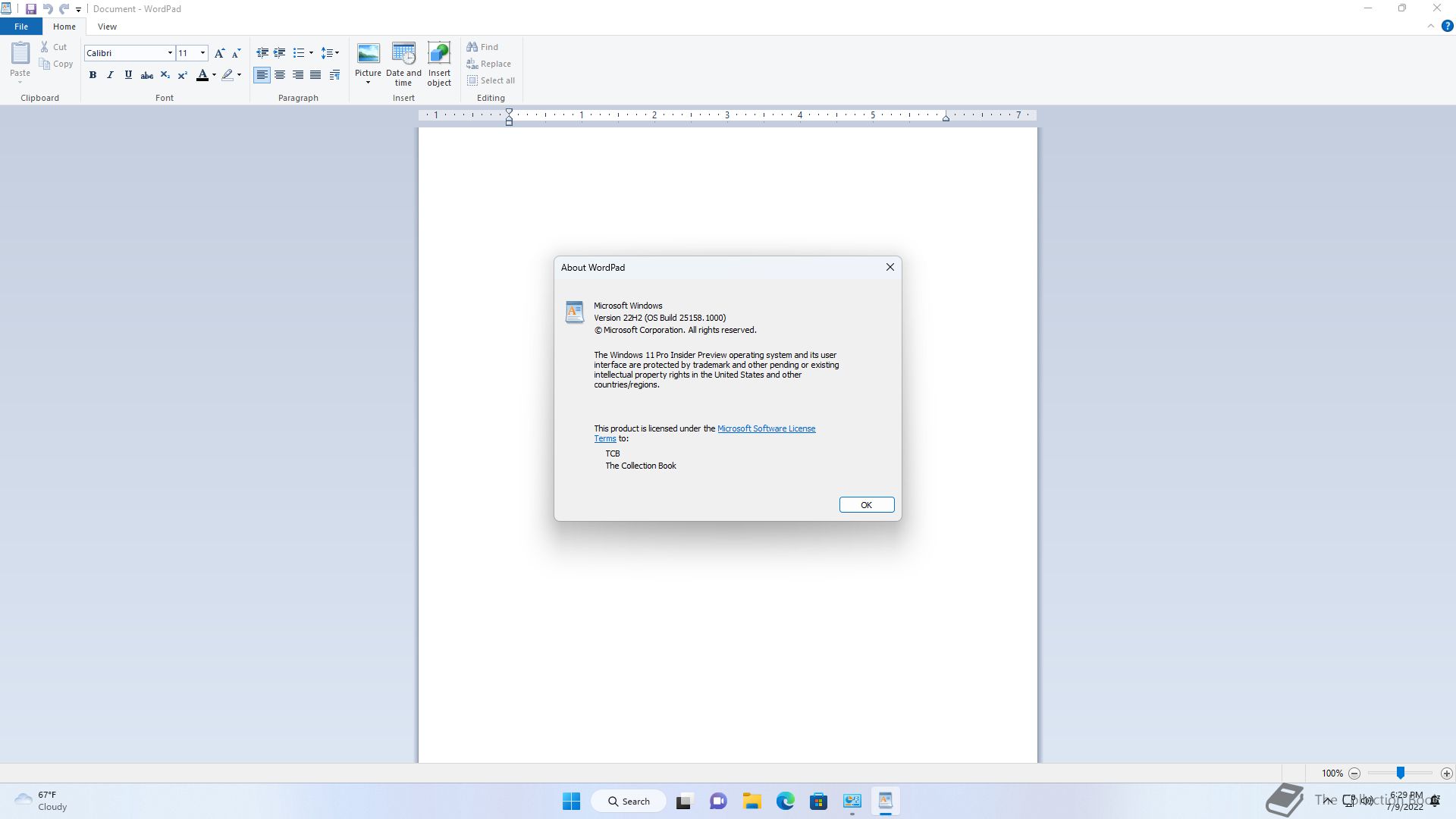Screen dimensions: 1456x819
Task: Click the Terms link in dialog
Action: [x=604, y=438]
